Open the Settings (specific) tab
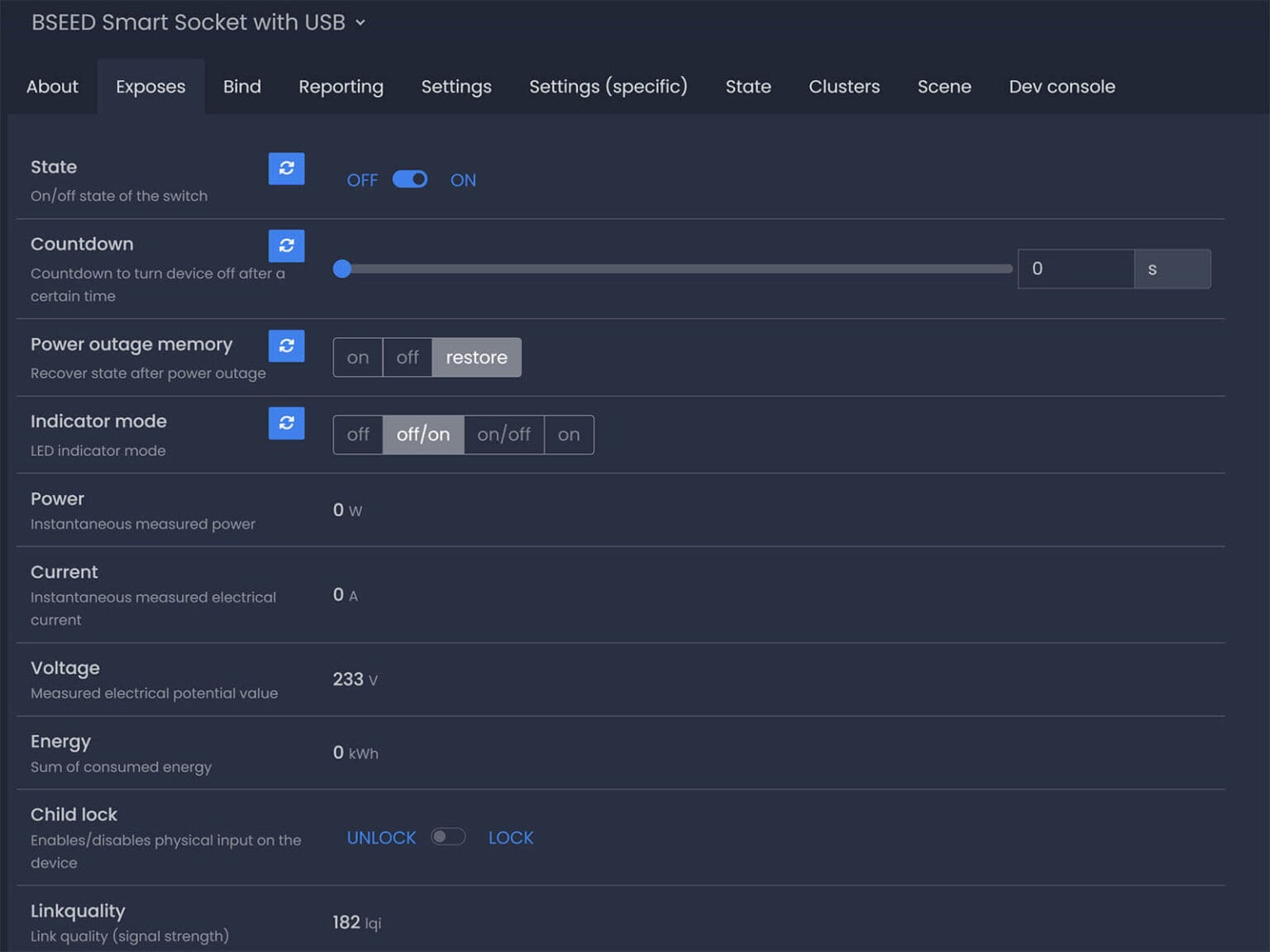This screenshot has height=952, width=1270. [608, 87]
